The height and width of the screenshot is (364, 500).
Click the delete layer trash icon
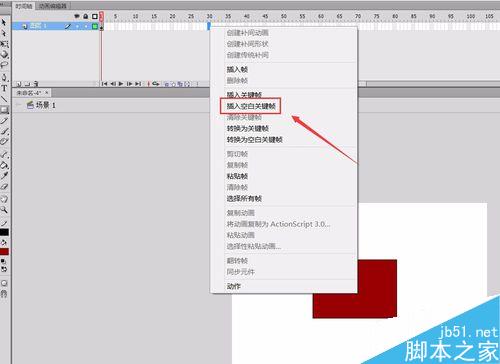pyautogui.click(x=36, y=84)
